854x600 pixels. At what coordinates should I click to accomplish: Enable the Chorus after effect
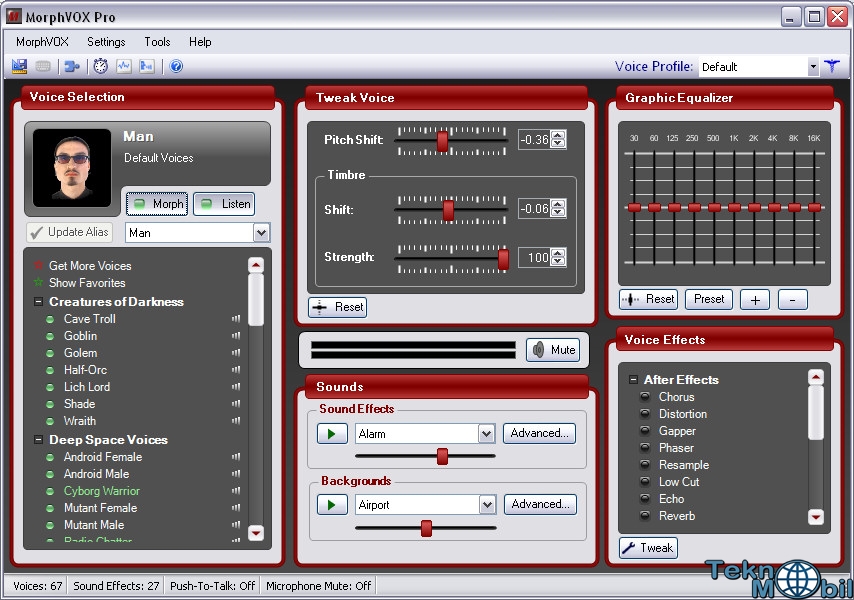[x=645, y=397]
